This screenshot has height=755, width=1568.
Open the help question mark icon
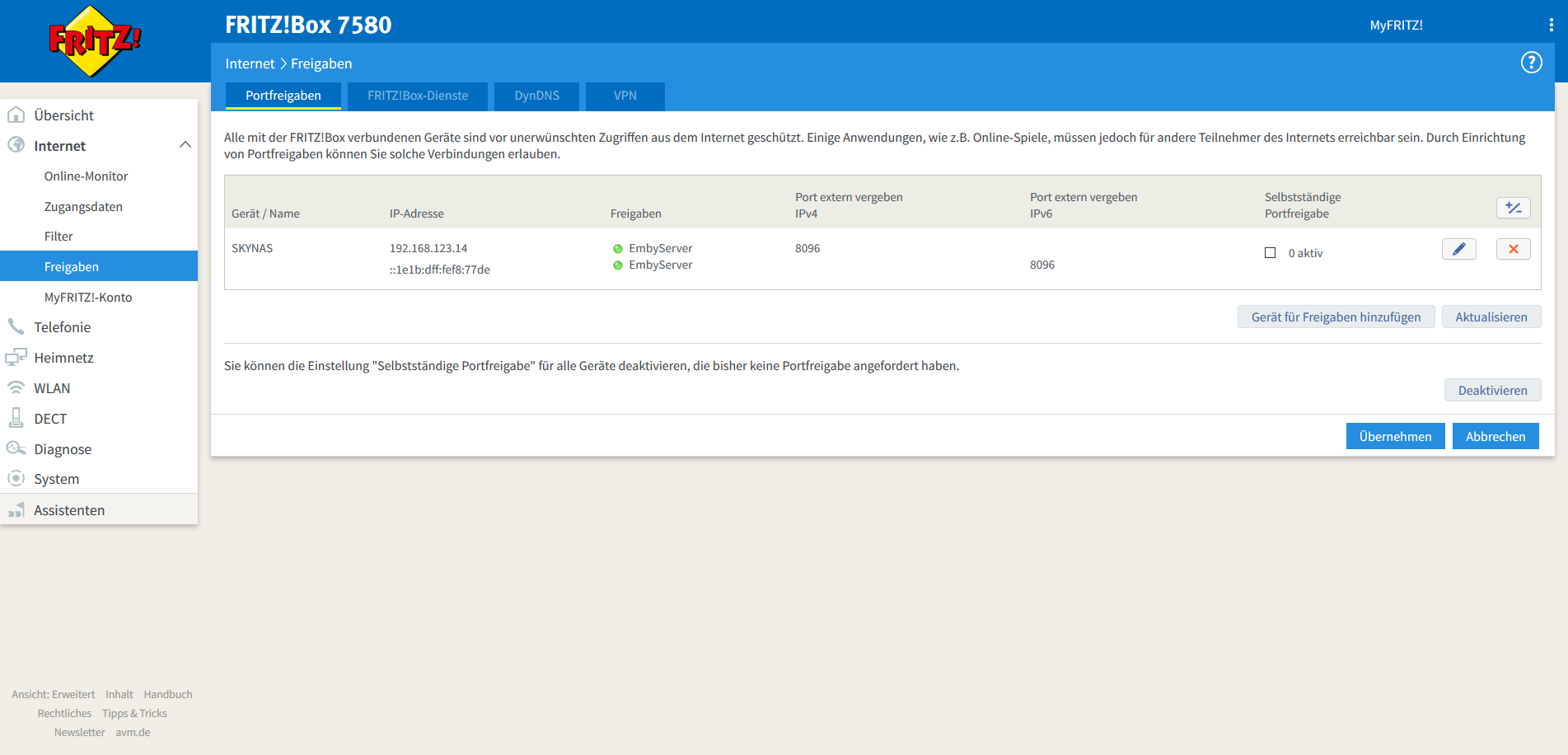point(1531,63)
